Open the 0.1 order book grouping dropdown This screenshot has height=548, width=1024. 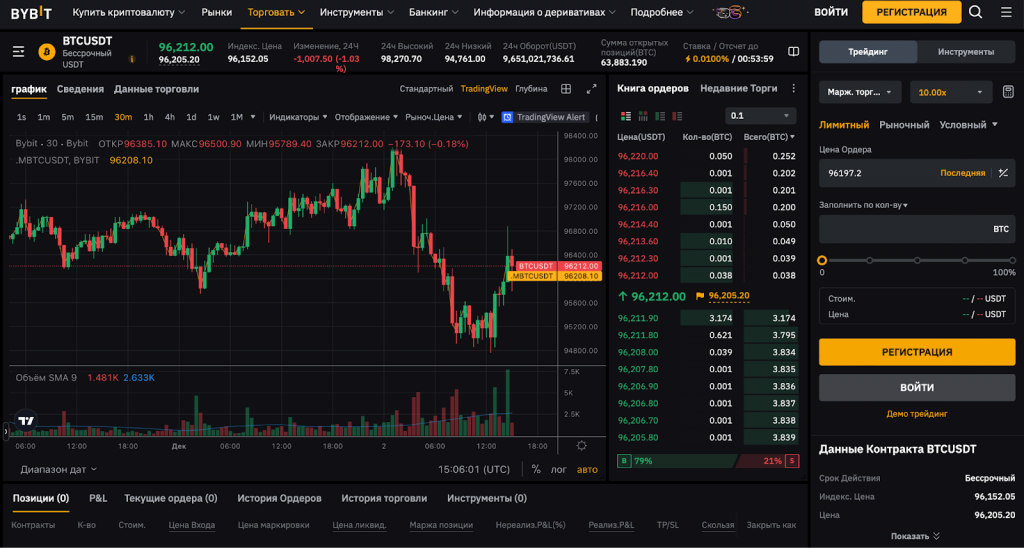pyautogui.click(x=760, y=116)
